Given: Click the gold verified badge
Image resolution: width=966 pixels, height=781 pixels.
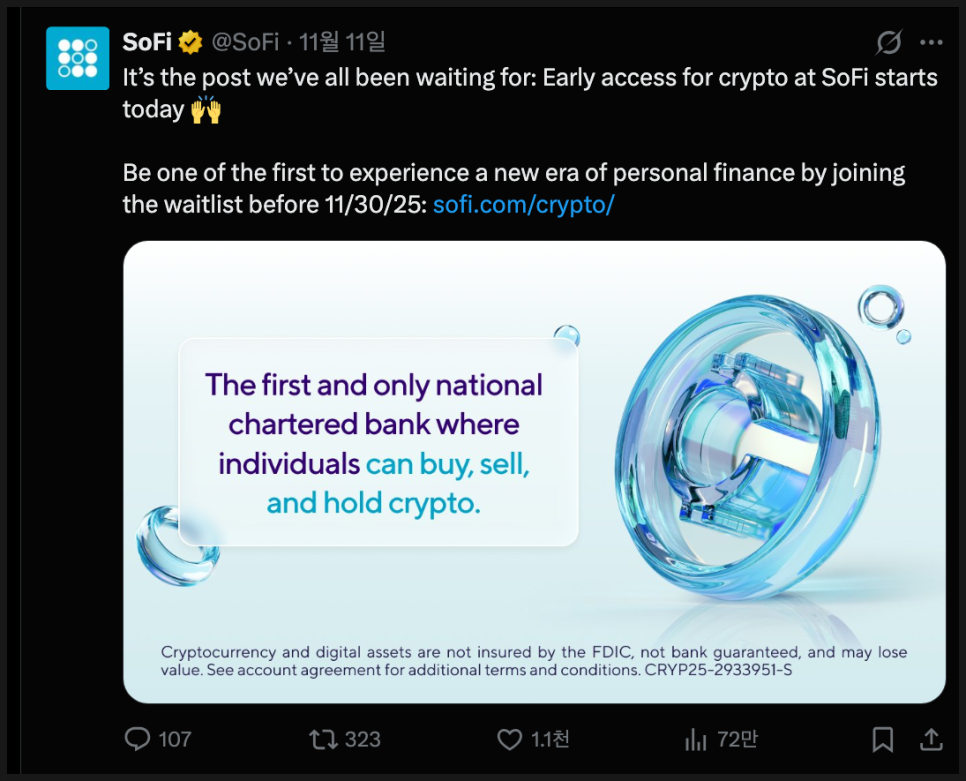Looking at the screenshot, I should [x=191, y=43].
